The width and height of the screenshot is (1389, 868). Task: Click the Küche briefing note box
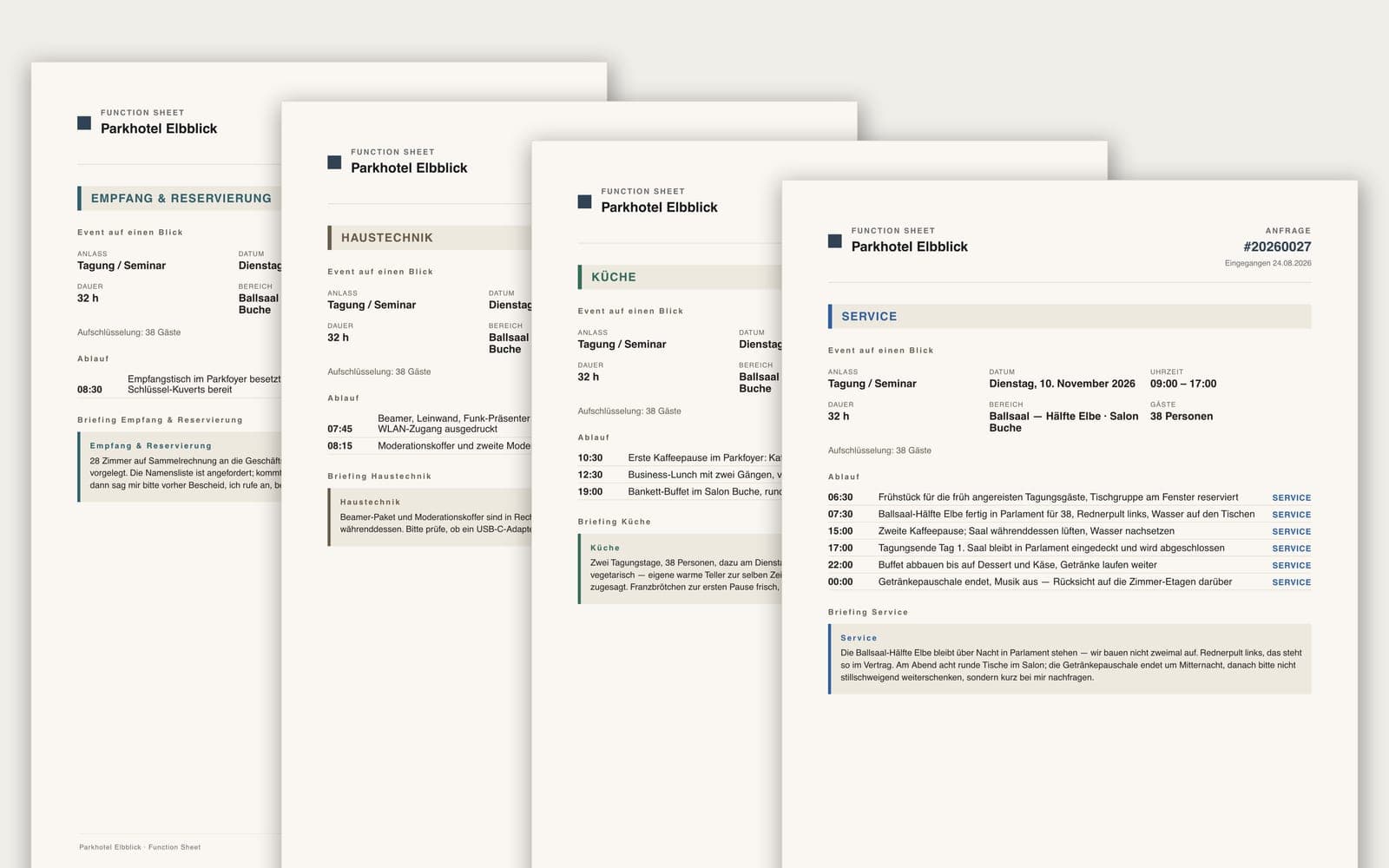point(680,569)
